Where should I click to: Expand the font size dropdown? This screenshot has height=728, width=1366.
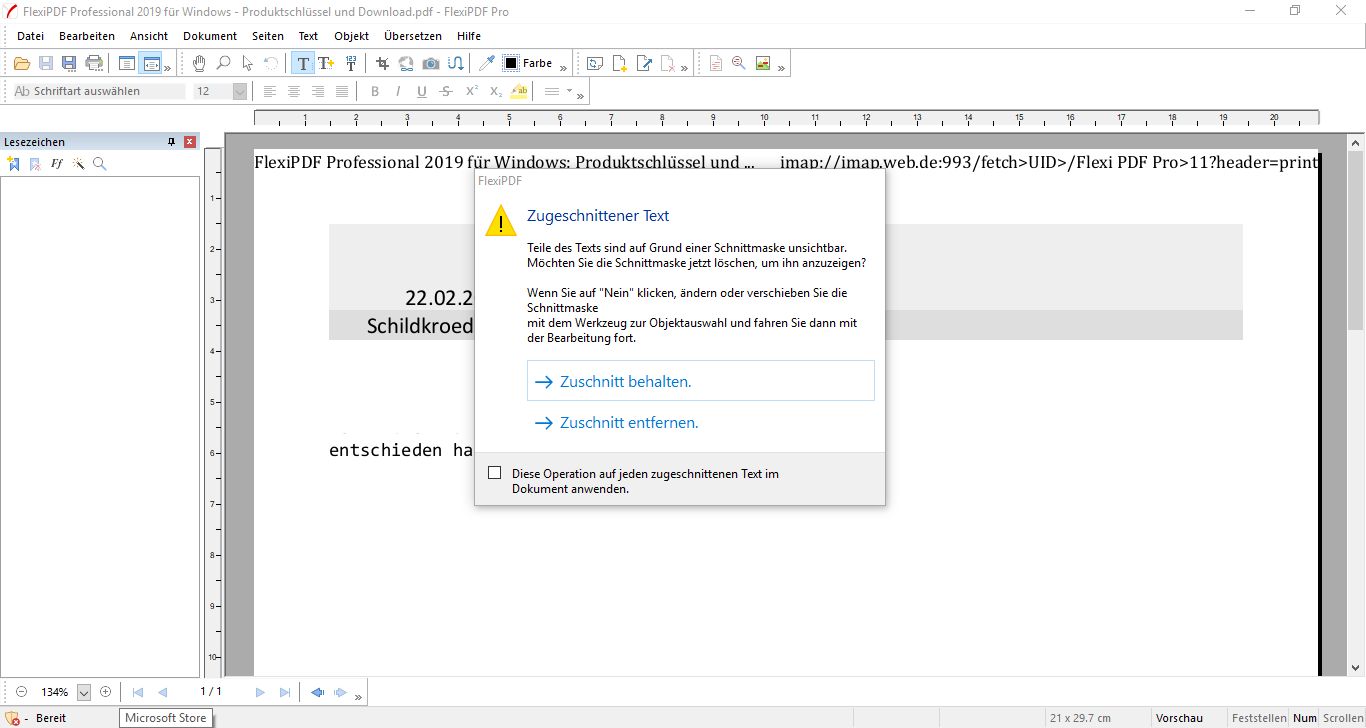coord(240,91)
